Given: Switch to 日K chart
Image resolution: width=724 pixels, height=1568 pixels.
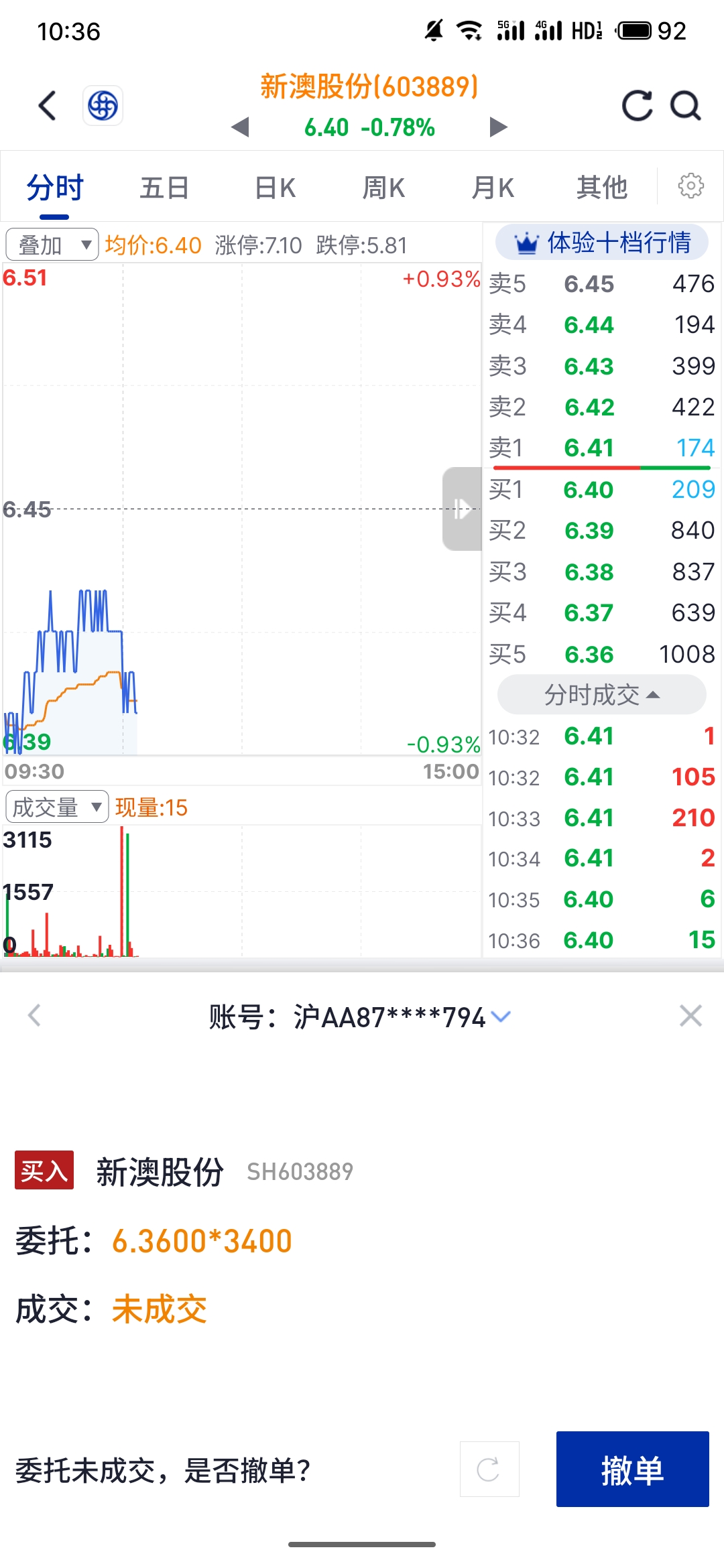Looking at the screenshot, I should 276,188.
